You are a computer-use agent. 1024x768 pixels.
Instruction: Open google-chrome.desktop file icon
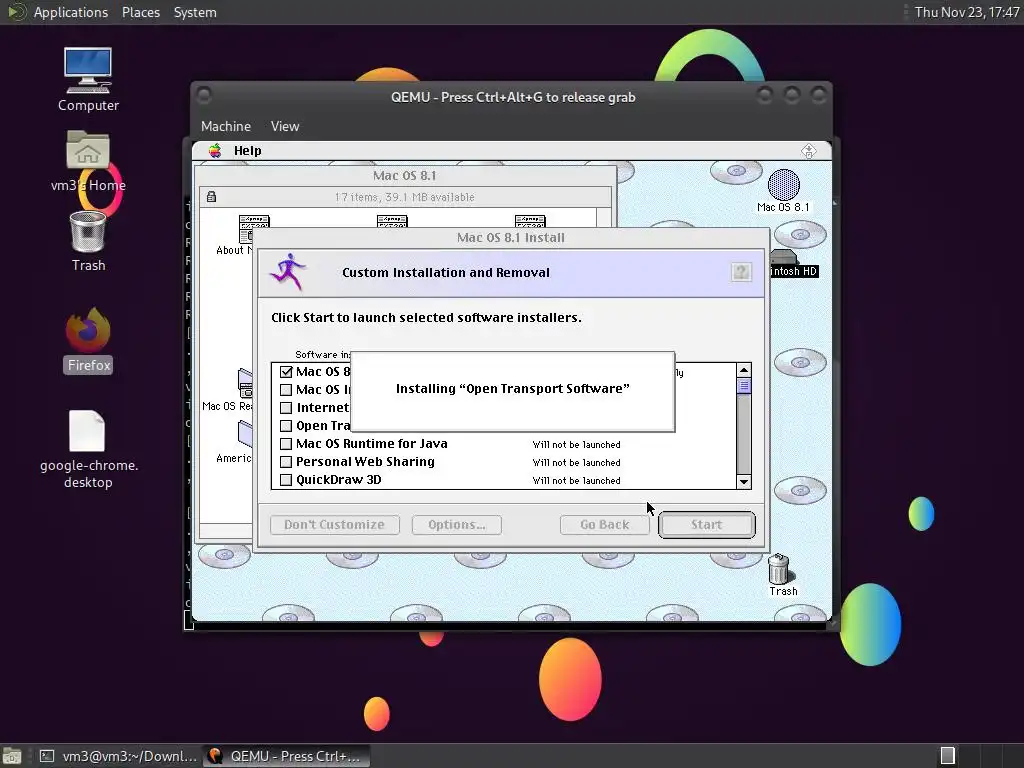click(x=87, y=431)
